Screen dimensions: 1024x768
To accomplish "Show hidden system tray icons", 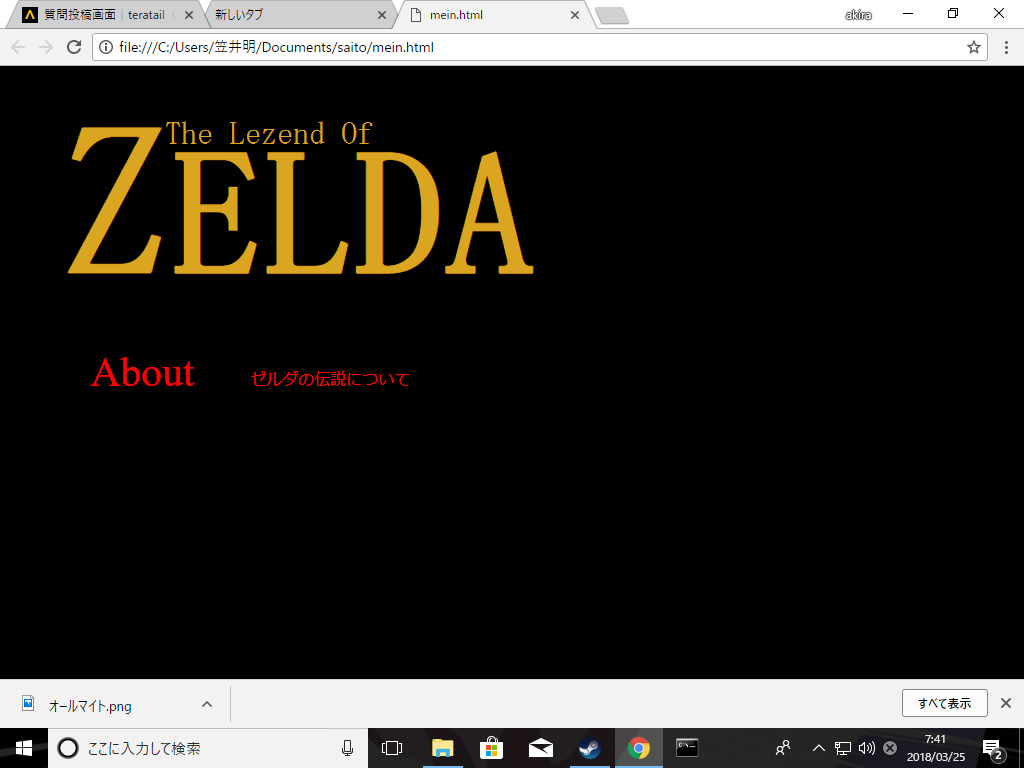I will coord(818,748).
